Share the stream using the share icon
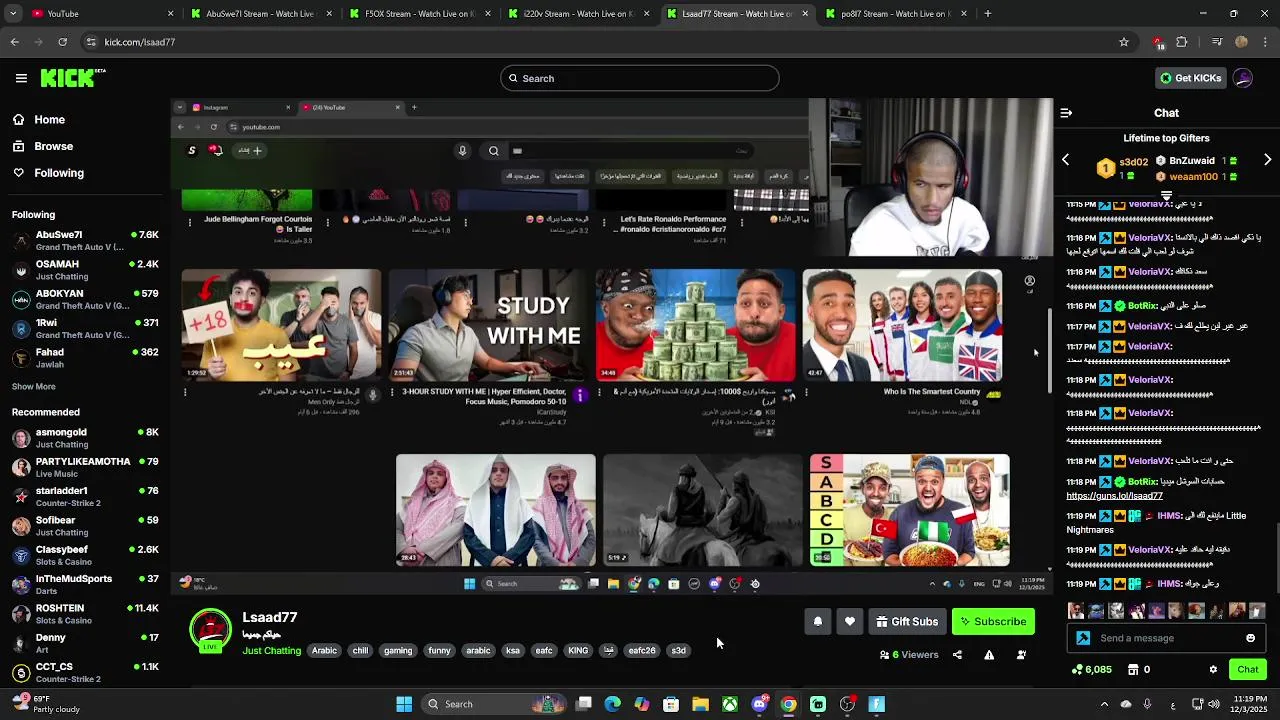The height and width of the screenshot is (720, 1280). click(x=957, y=655)
